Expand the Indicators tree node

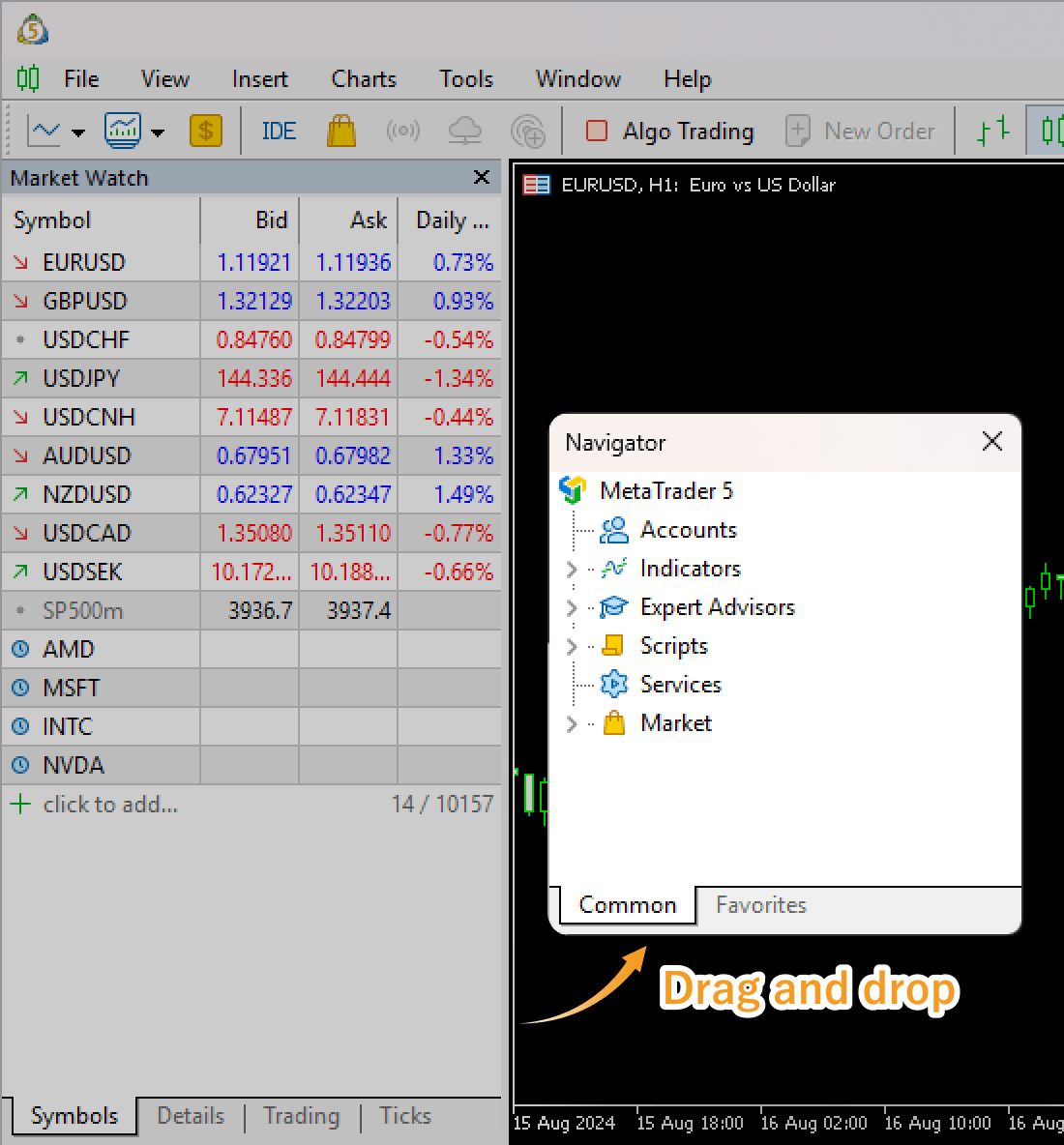coord(572,570)
